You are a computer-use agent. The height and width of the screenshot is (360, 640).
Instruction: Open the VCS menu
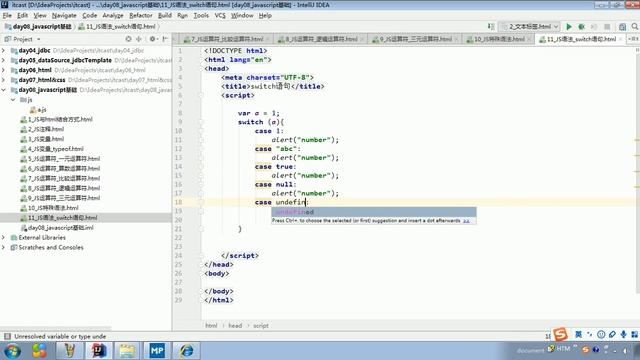click(x=220, y=16)
